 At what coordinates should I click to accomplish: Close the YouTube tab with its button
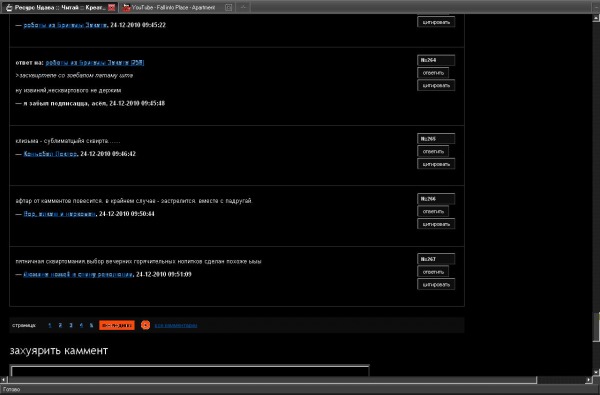(x=228, y=7)
